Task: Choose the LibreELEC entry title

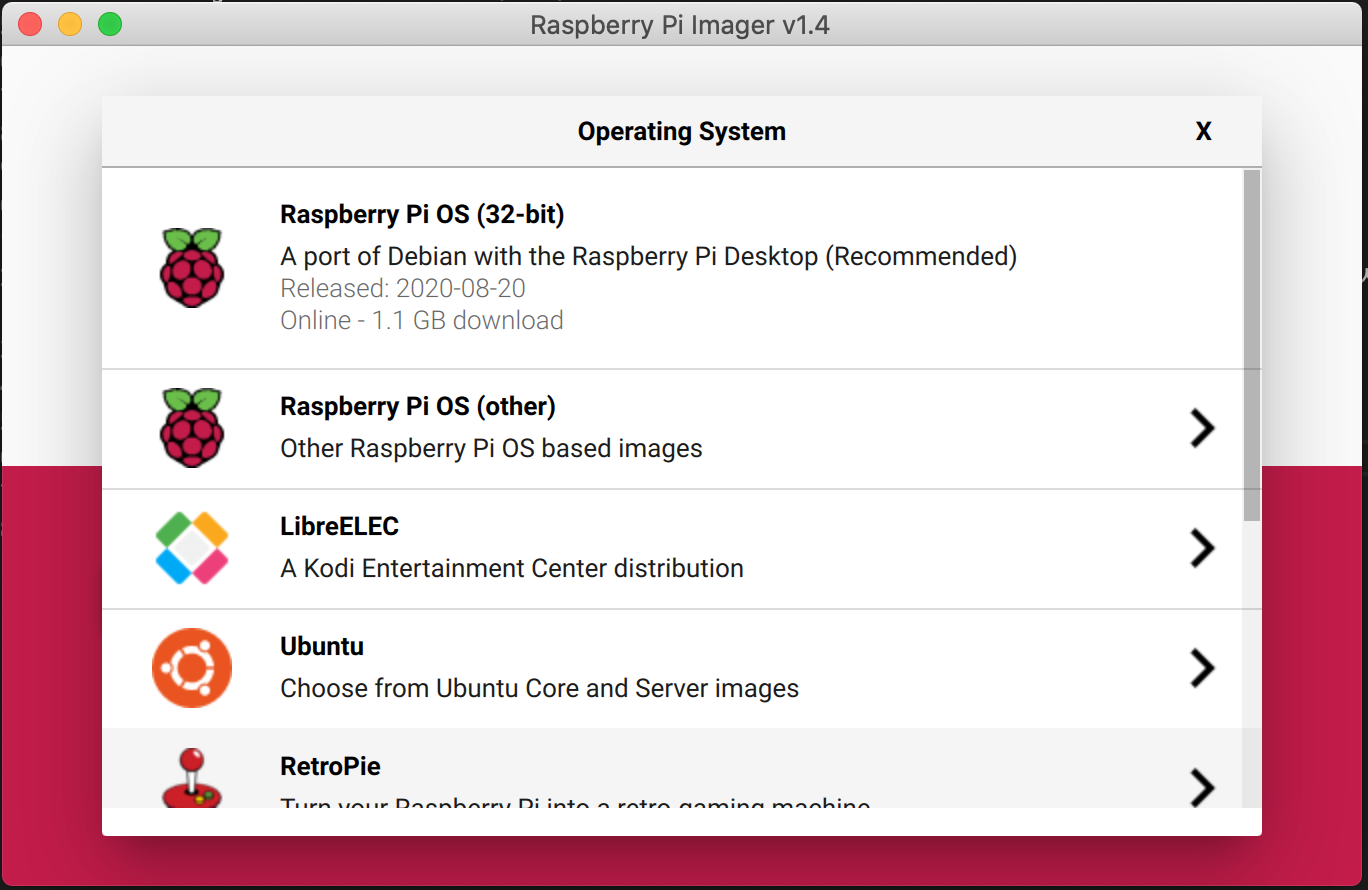Action: point(340,527)
